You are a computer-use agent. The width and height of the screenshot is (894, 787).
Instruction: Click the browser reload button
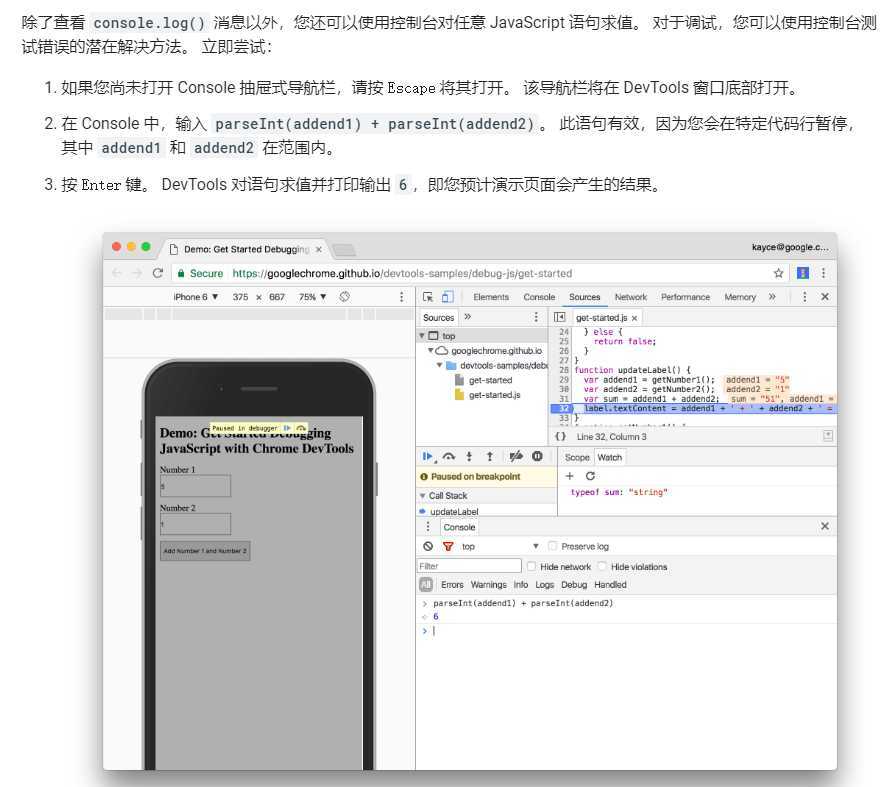click(158, 273)
